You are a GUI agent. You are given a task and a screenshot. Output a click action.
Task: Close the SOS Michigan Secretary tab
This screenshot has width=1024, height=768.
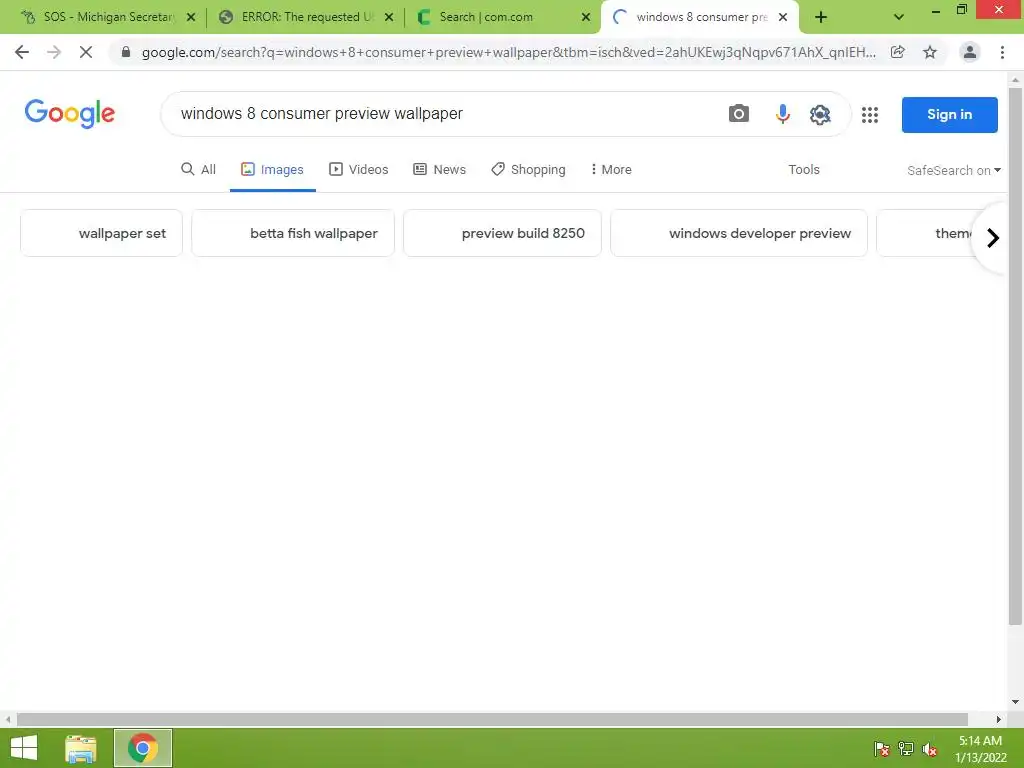(x=191, y=17)
